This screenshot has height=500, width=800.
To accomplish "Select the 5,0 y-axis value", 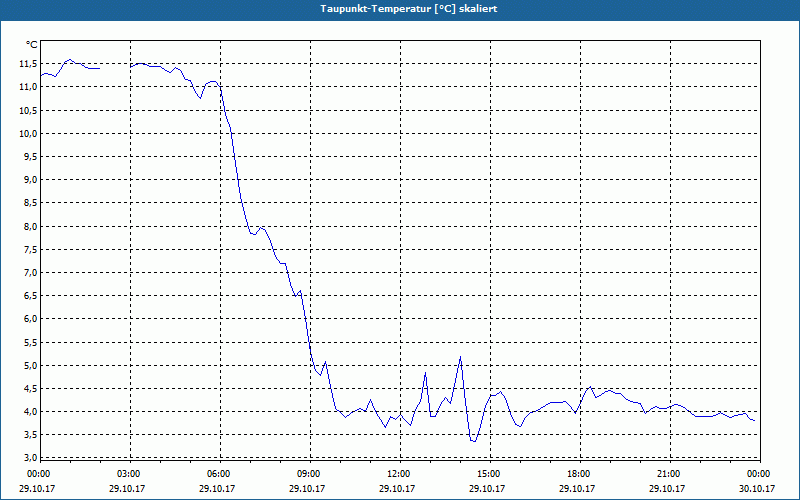I will pyautogui.click(x=30, y=365).
